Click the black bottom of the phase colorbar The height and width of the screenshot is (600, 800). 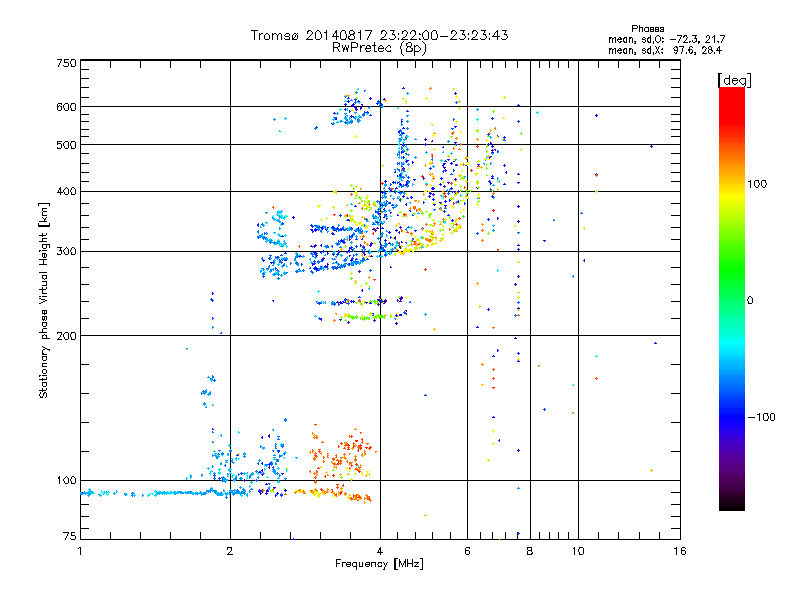coord(732,504)
